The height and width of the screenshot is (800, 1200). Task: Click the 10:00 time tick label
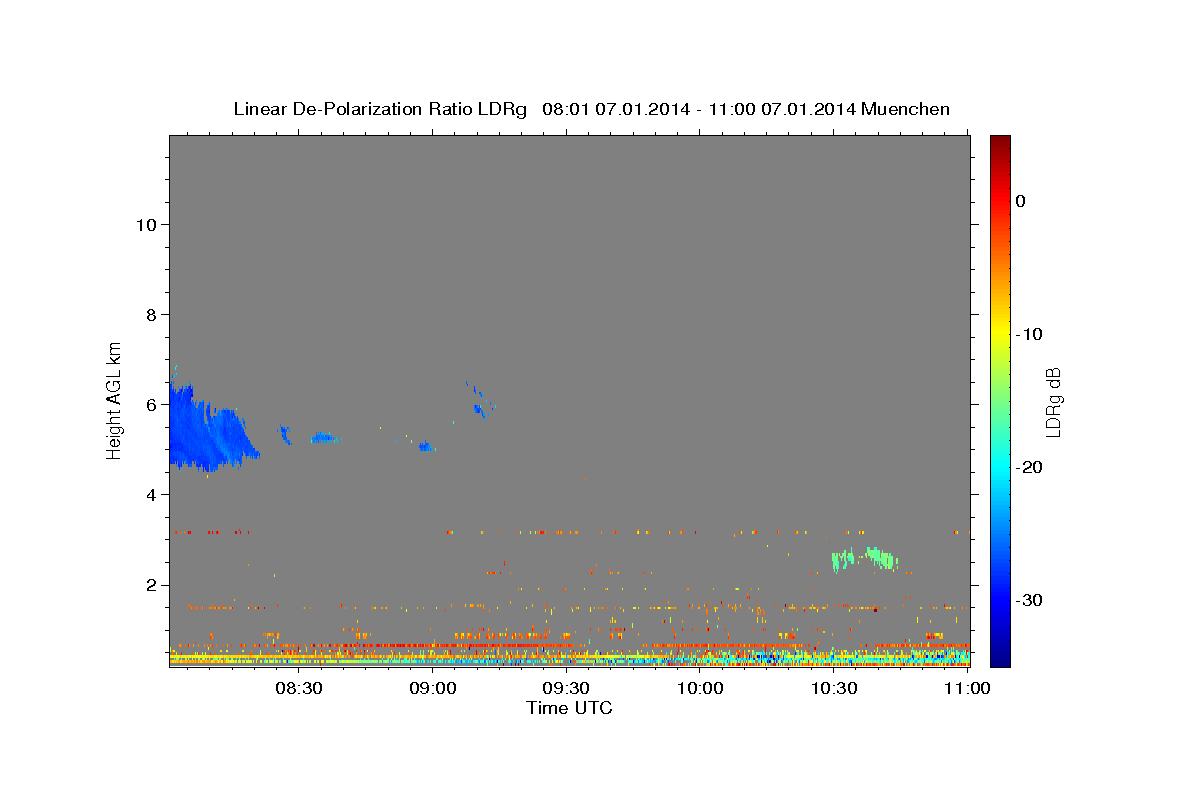point(700,689)
